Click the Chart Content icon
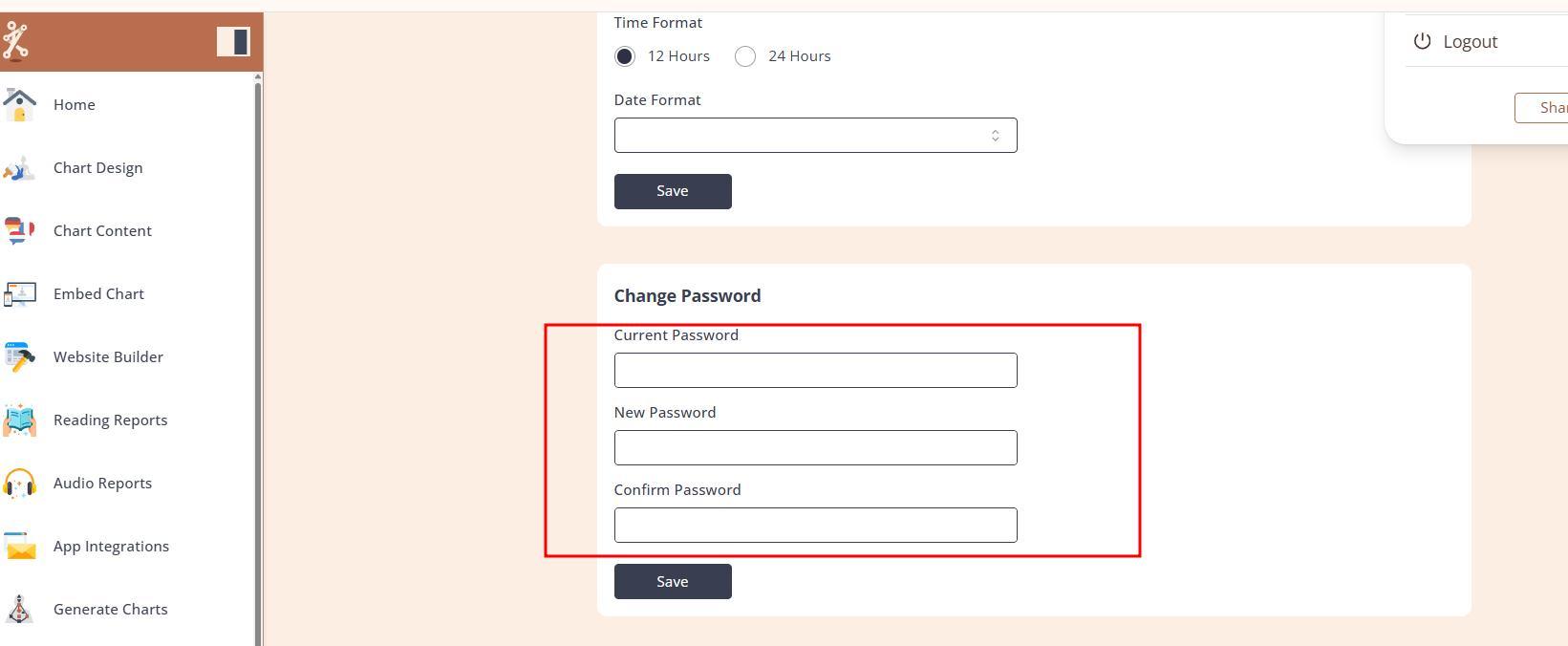 [x=19, y=231]
